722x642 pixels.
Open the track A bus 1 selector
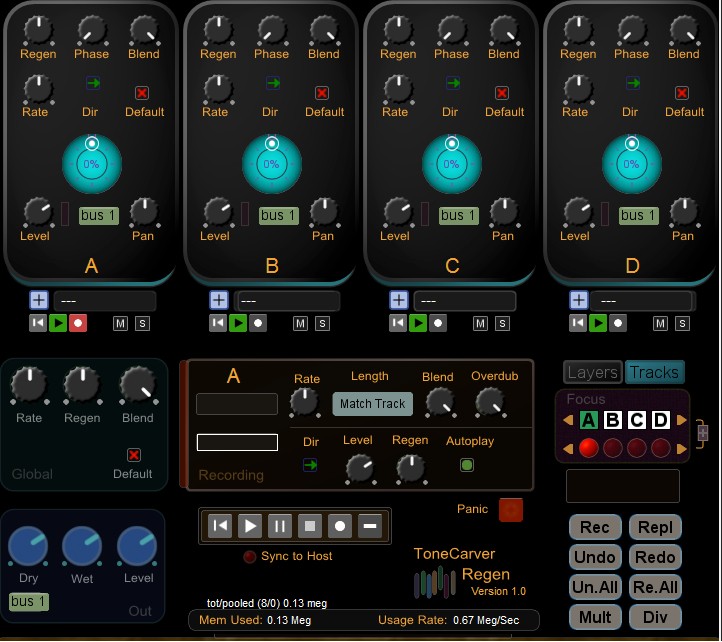[x=99, y=216]
